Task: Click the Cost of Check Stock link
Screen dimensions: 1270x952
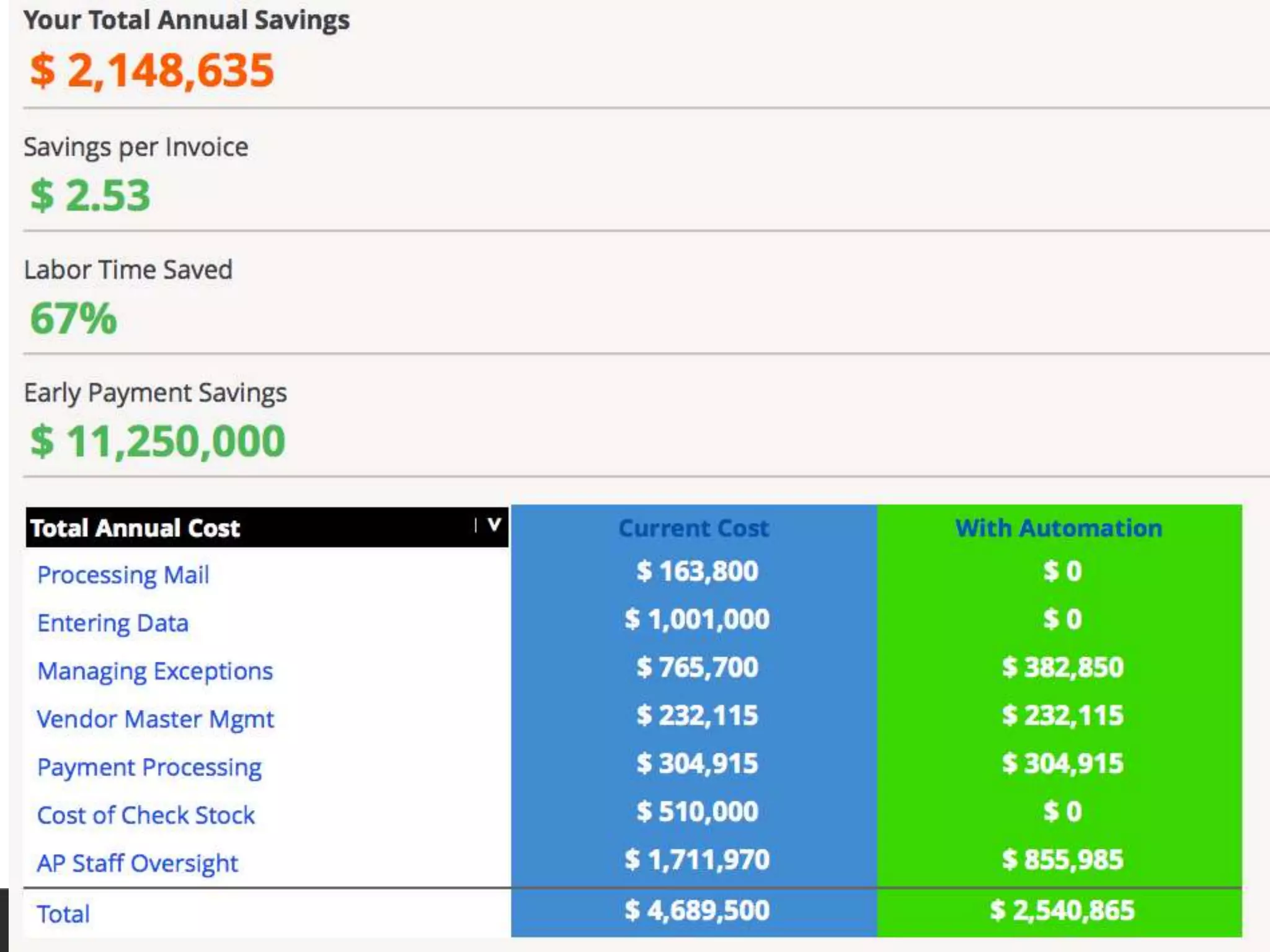Action: (x=146, y=815)
